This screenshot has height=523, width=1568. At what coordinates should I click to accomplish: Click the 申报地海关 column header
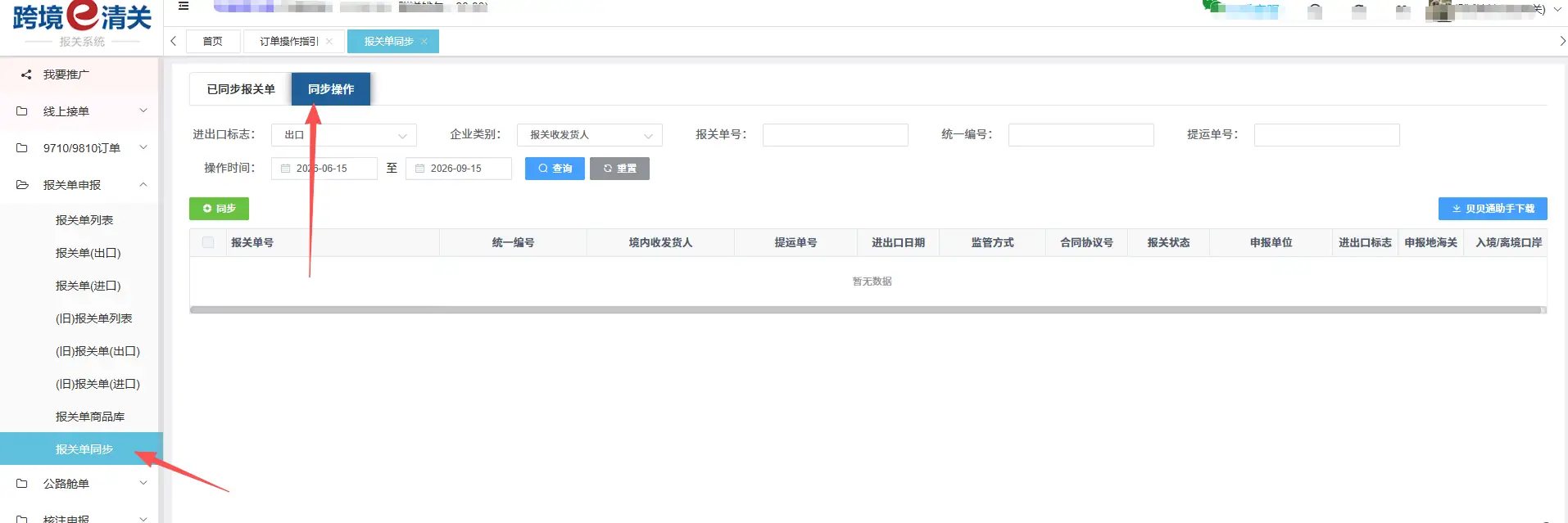[1431, 242]
